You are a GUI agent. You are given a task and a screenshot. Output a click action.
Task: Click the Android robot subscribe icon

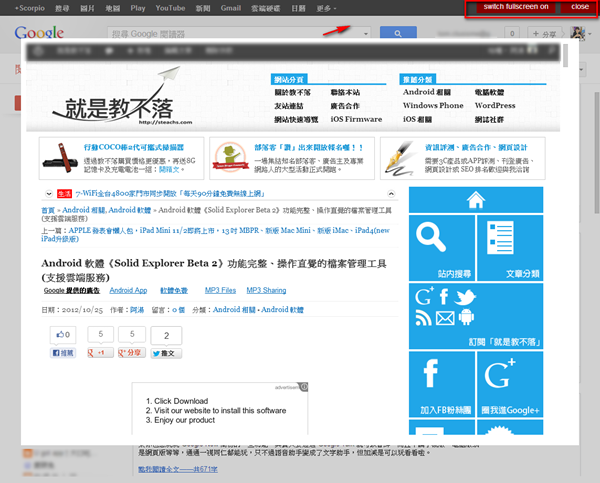click(x=465, y=319)
